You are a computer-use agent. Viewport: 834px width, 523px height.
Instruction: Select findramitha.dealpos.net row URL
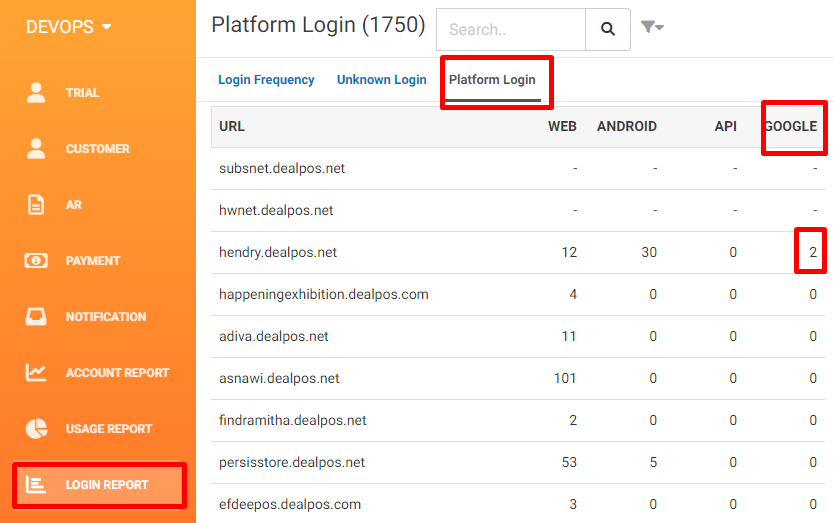[293, 421]
